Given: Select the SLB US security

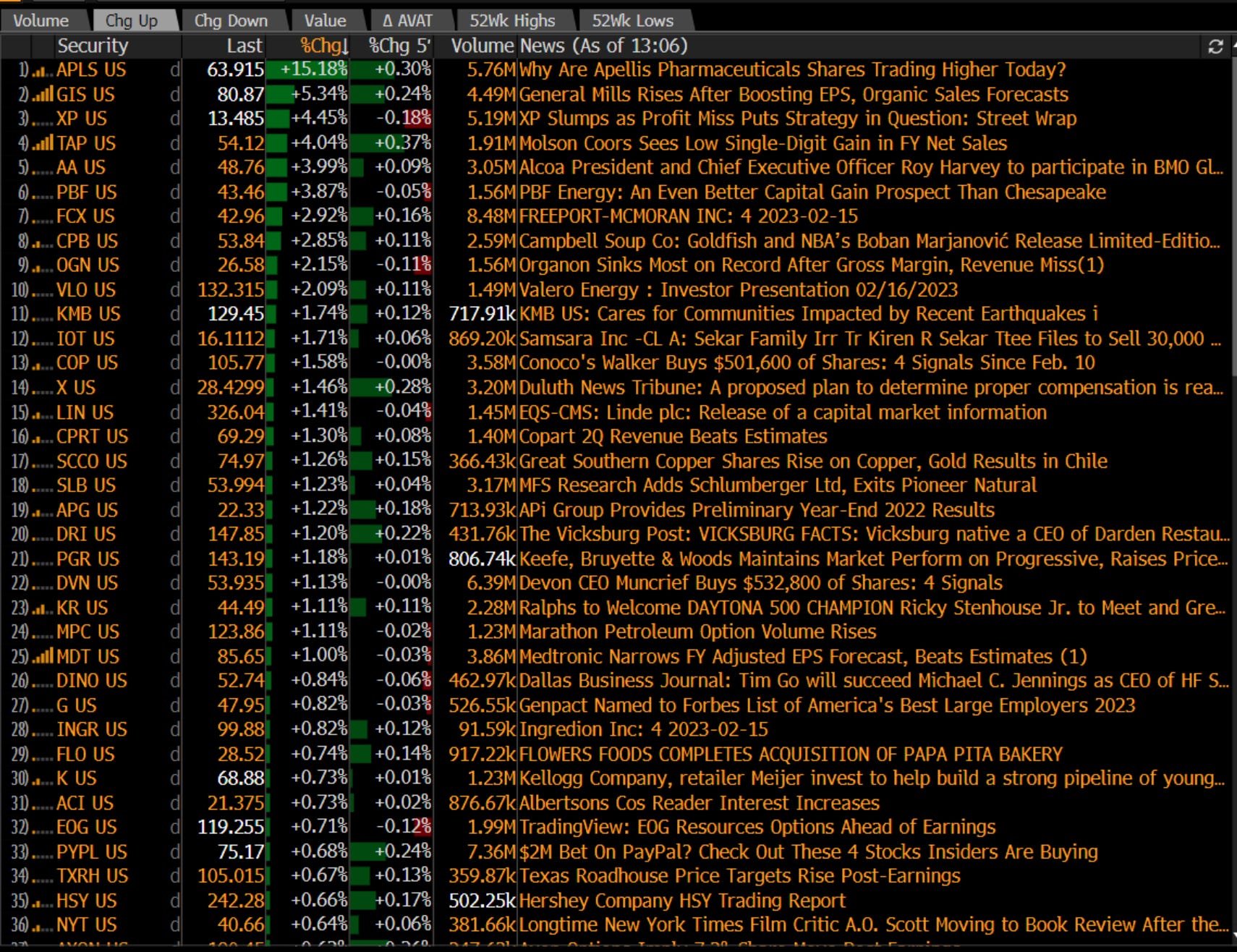Looking at the screenshot, I should (x=86, y=485).
